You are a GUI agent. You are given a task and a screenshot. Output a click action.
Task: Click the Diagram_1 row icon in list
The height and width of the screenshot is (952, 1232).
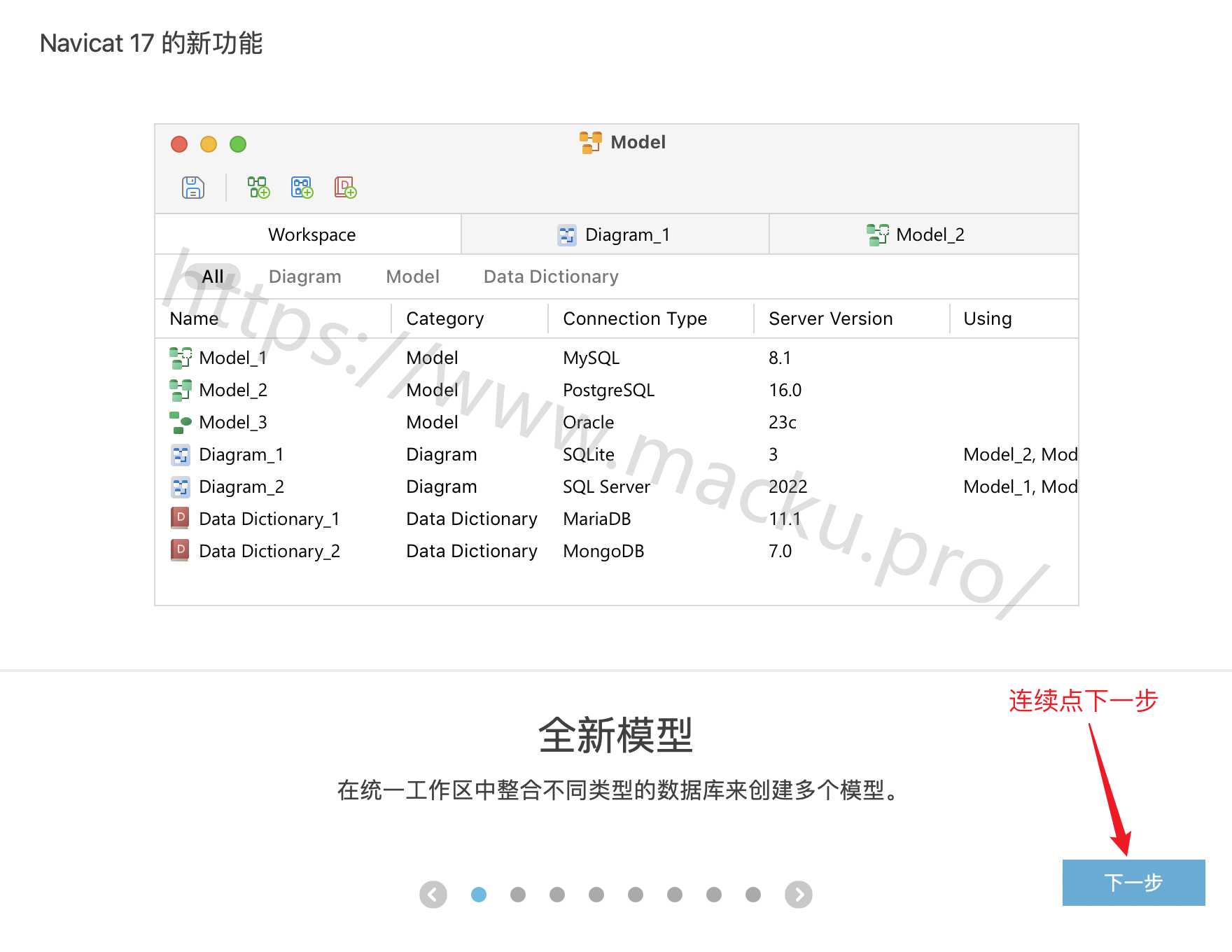coord(181,455)
